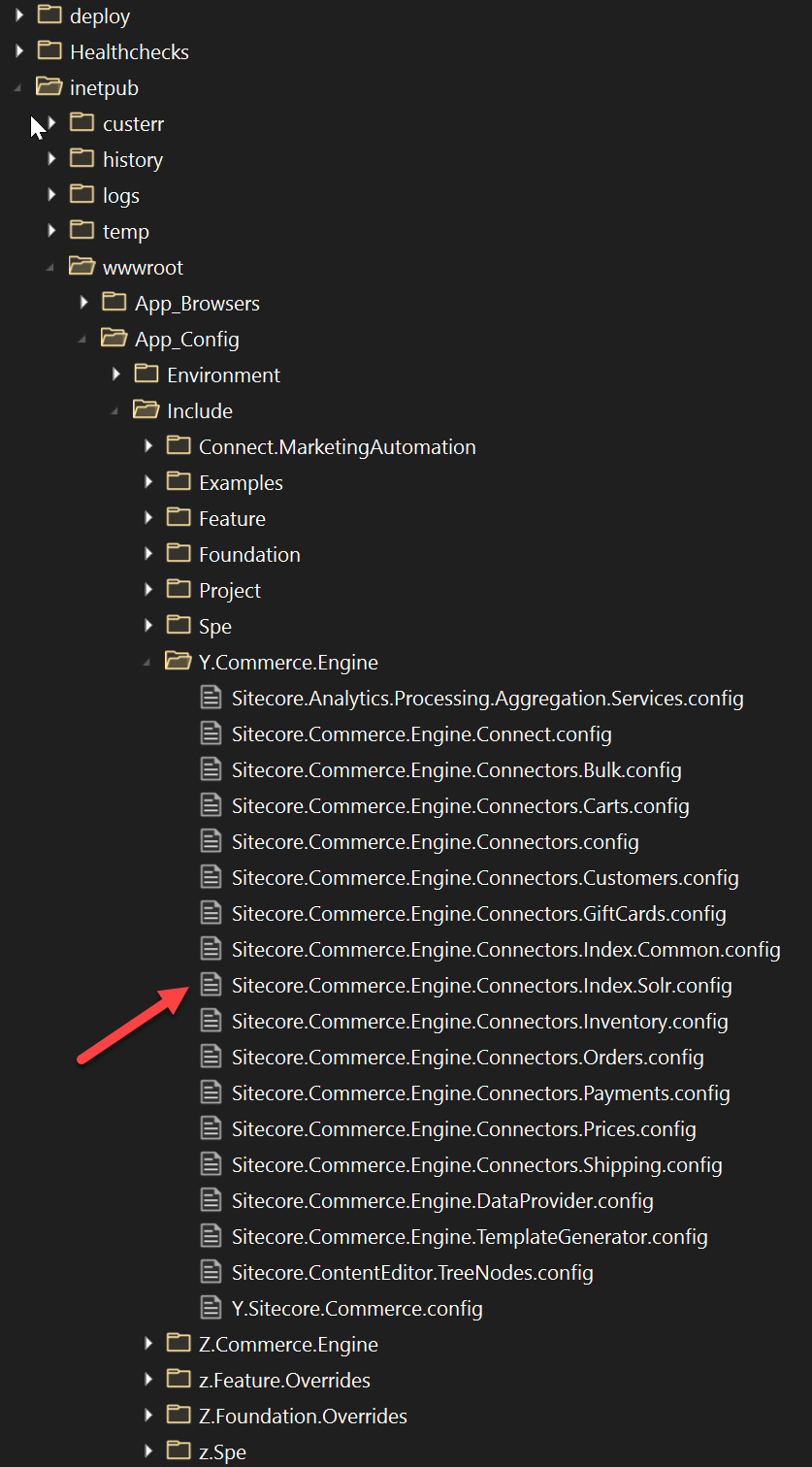Select the Foundation folder label

point(249,554)
